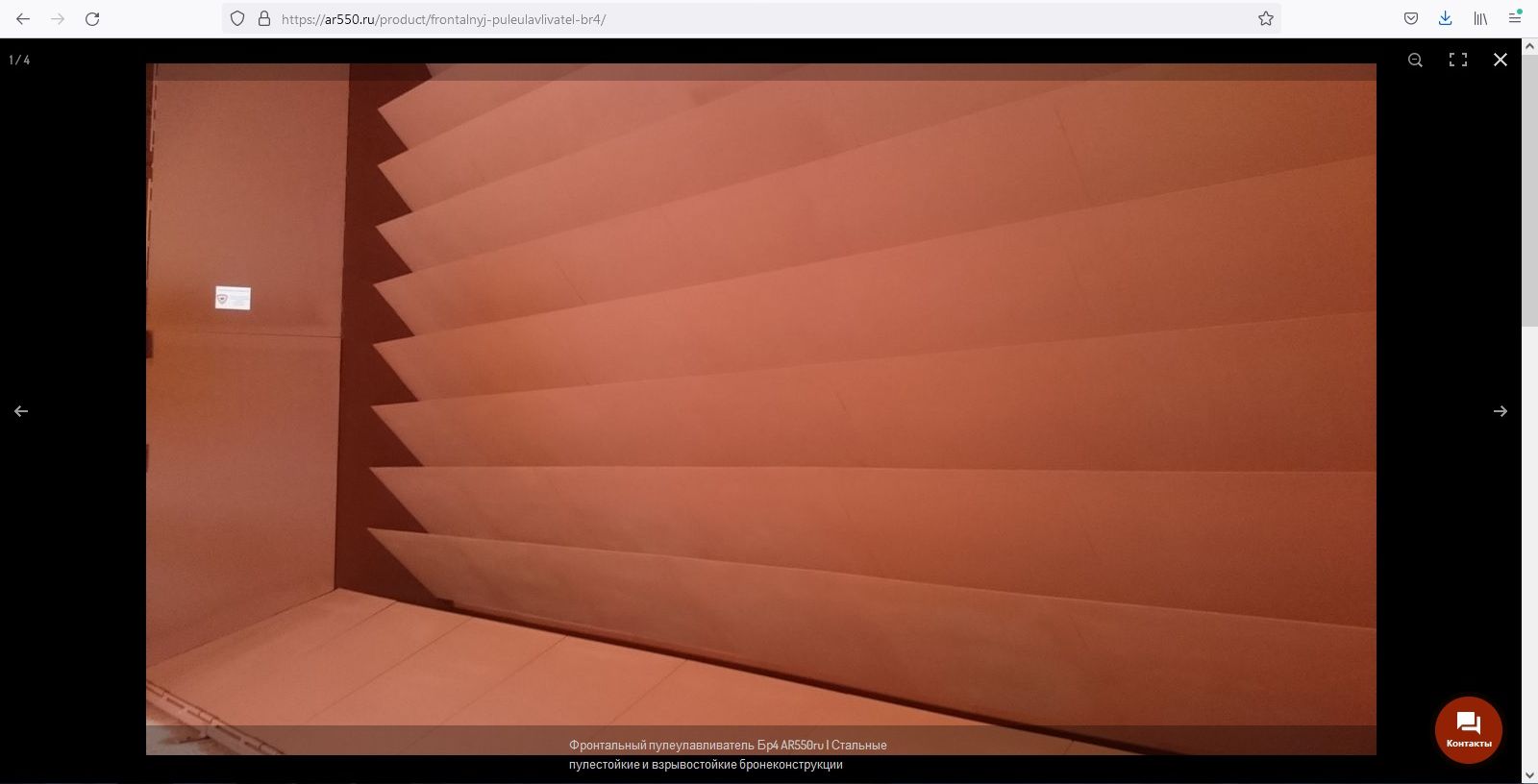Zoom into the gallery image
Screen dimensions: 1538x784
(x=1415, y=60)
